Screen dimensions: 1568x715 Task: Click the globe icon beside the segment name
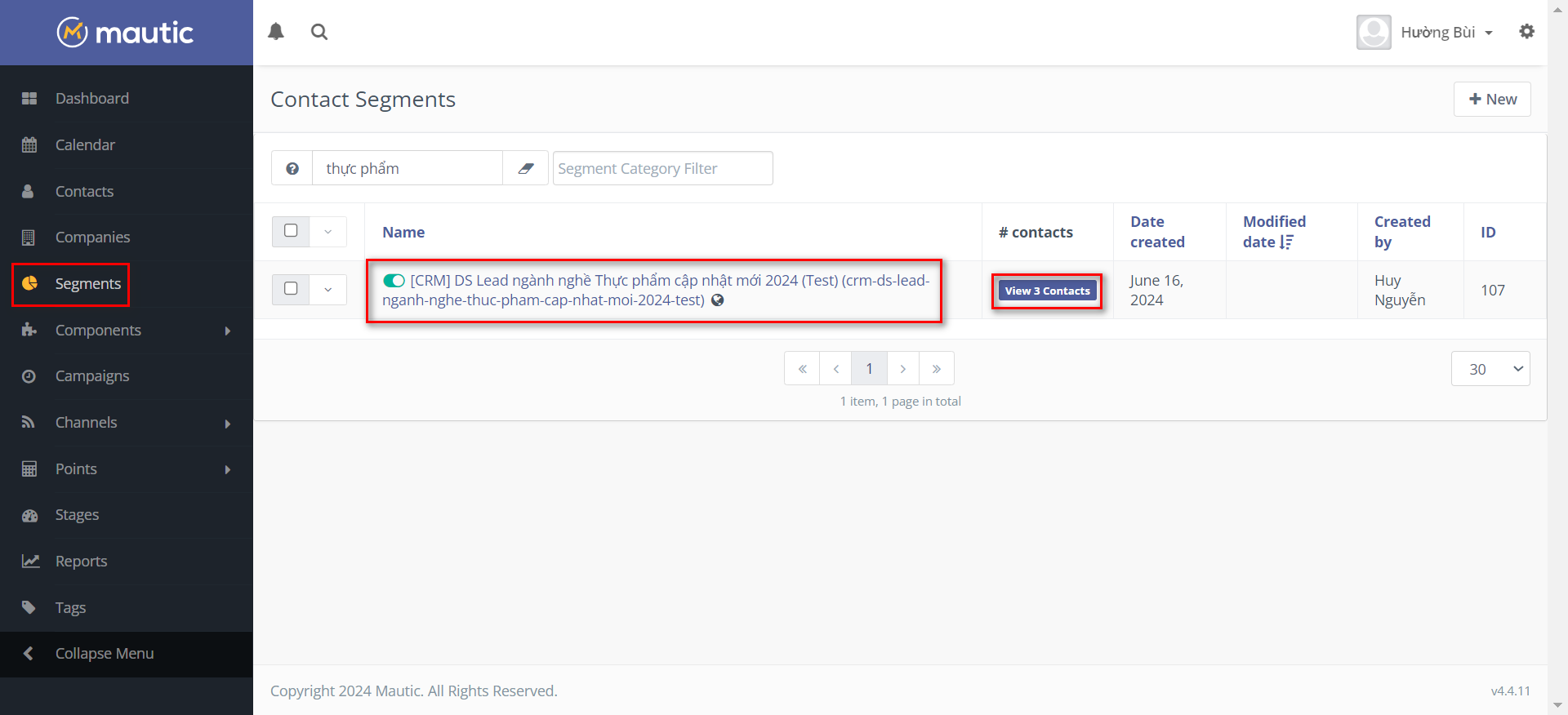[718, 300]
